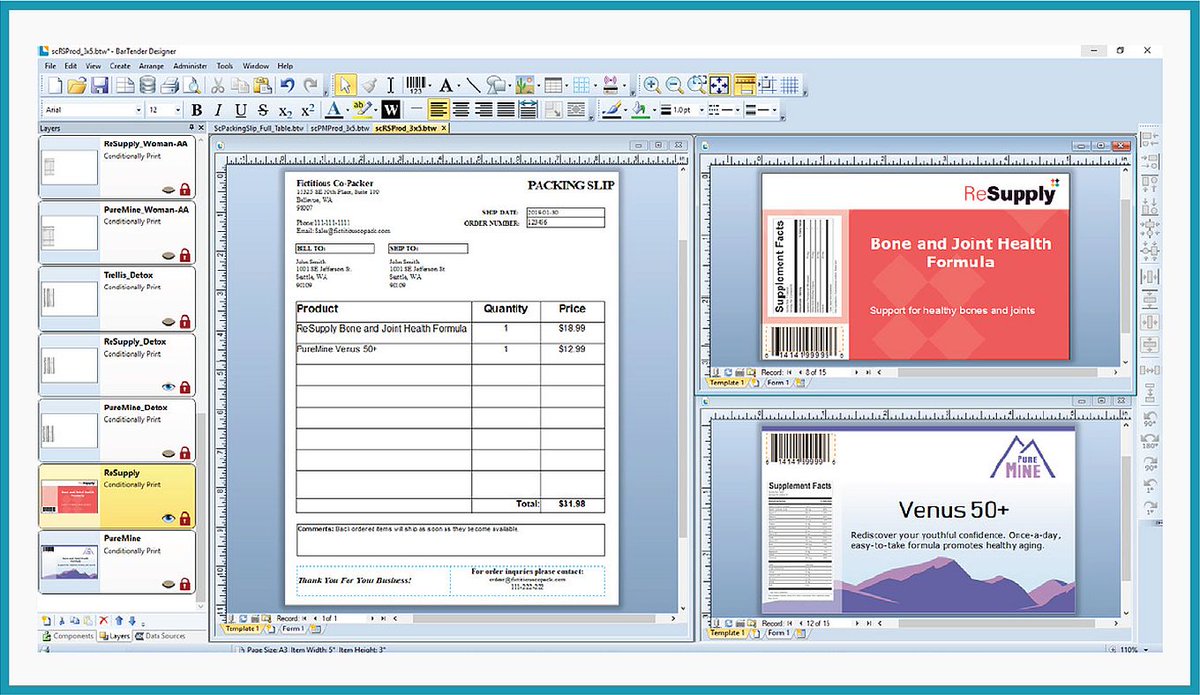Switch to the Components panel tab
The height and width of the screenshot is (695, 1200).
point(71,636)
